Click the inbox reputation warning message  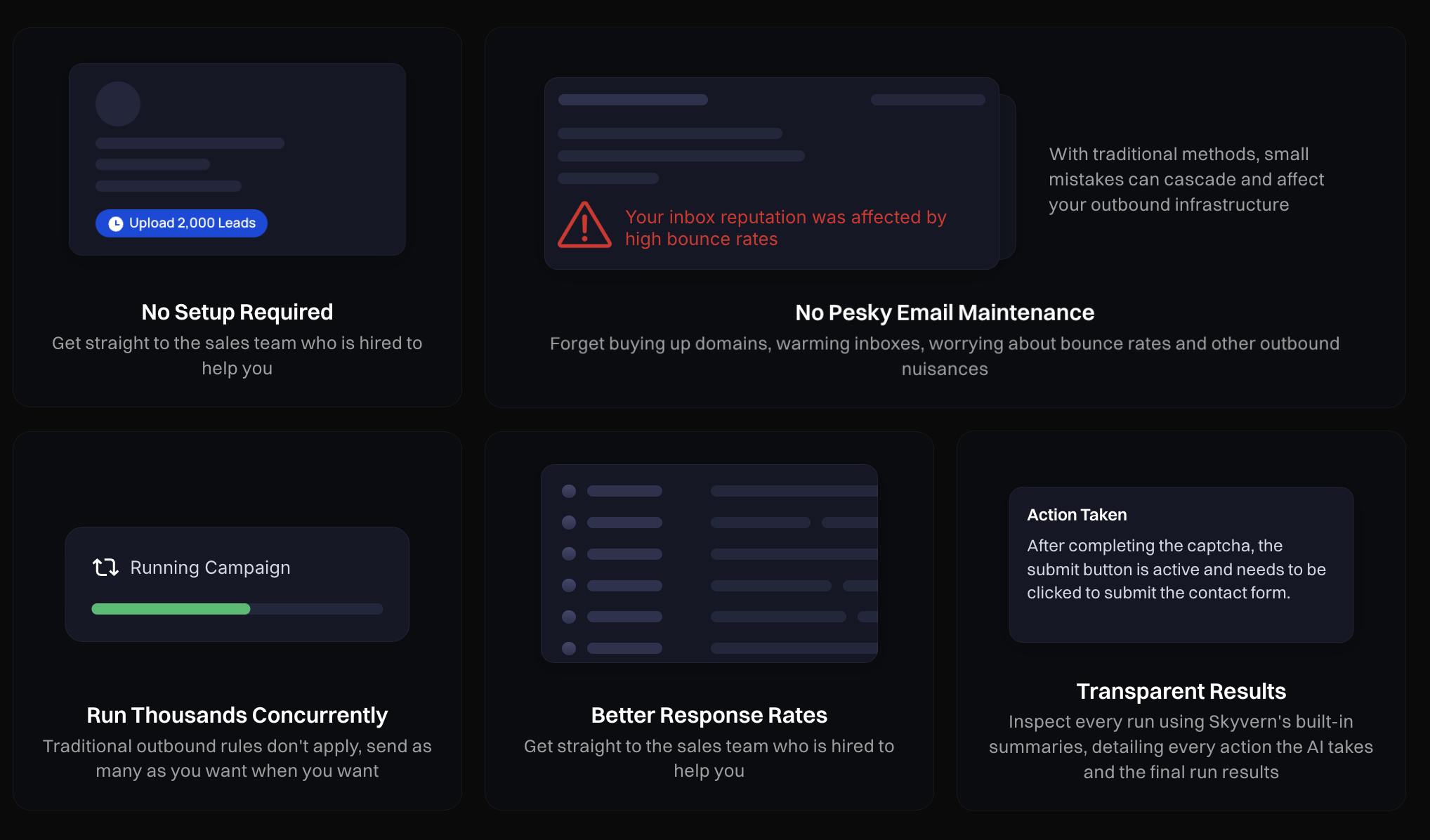point(785,228)
